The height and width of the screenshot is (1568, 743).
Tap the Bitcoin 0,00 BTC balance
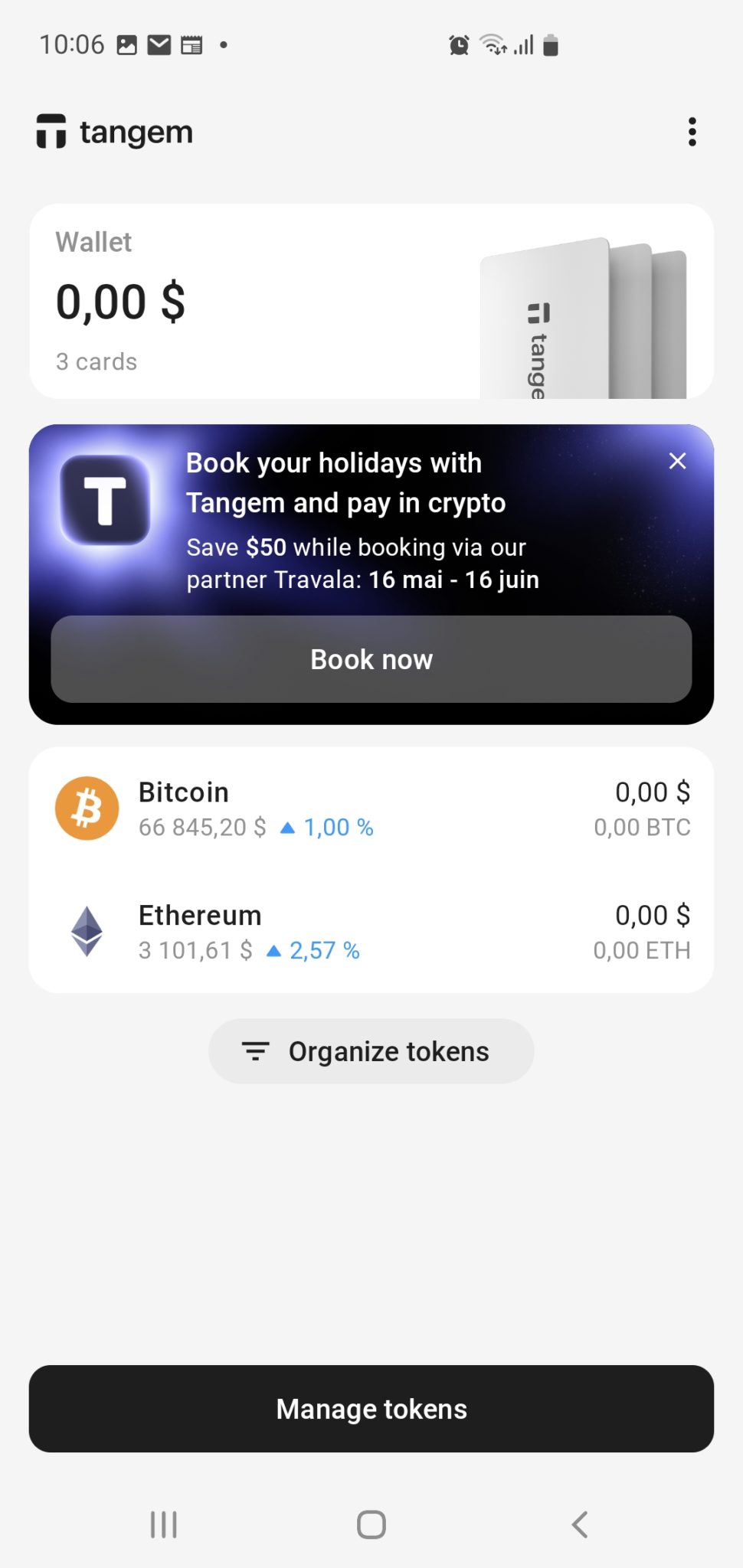pyautogui.click(x=642, y=828)
